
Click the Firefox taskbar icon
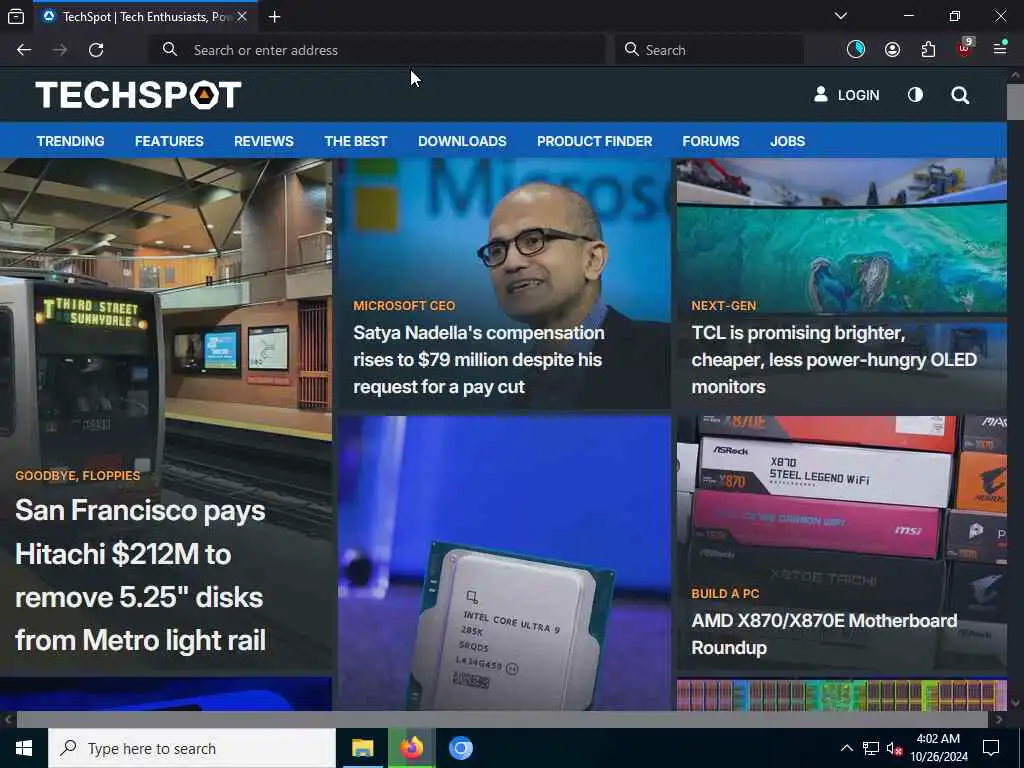point(411,748)
